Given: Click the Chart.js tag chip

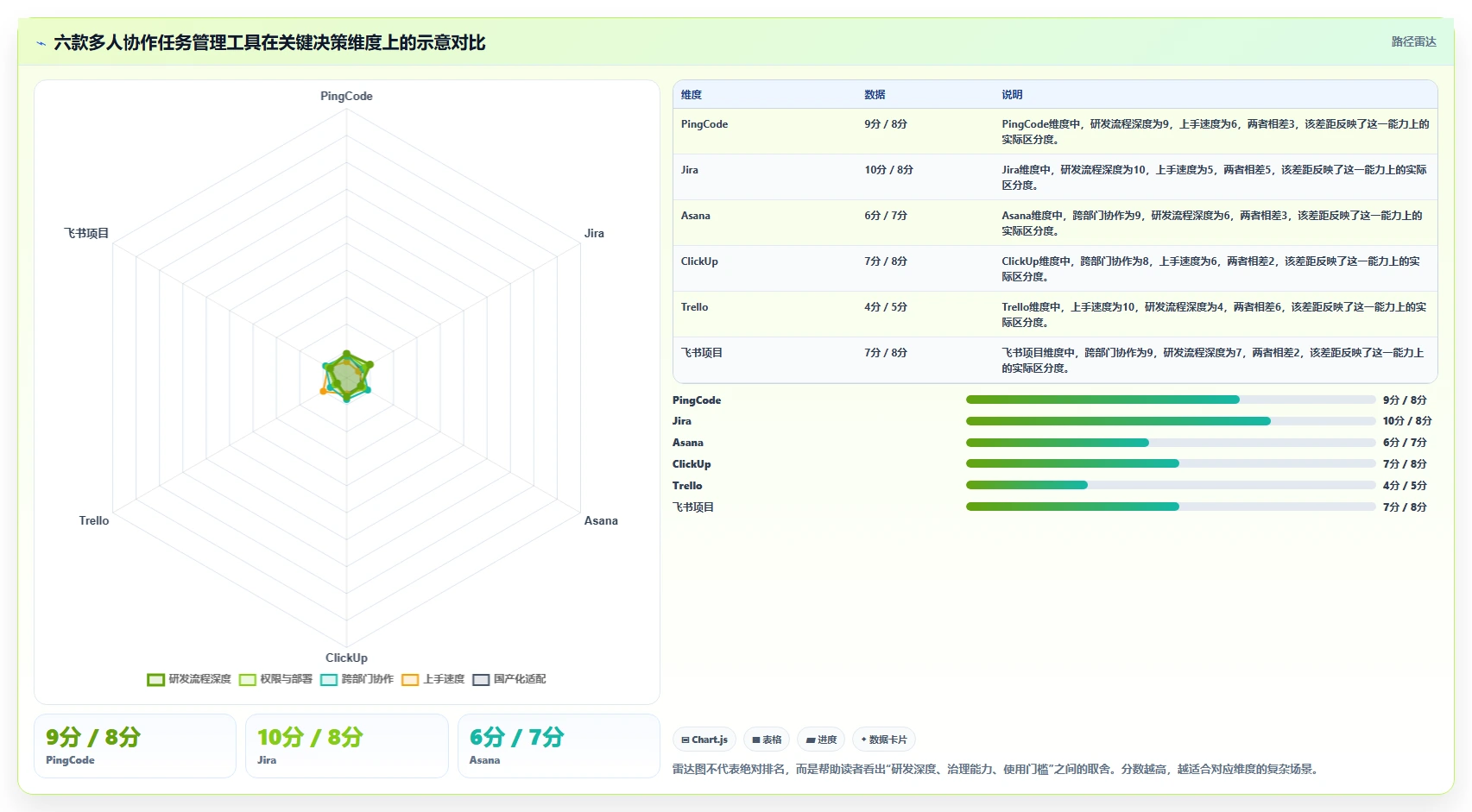Looking at the screenshot, I should click(x=704, y=740).
